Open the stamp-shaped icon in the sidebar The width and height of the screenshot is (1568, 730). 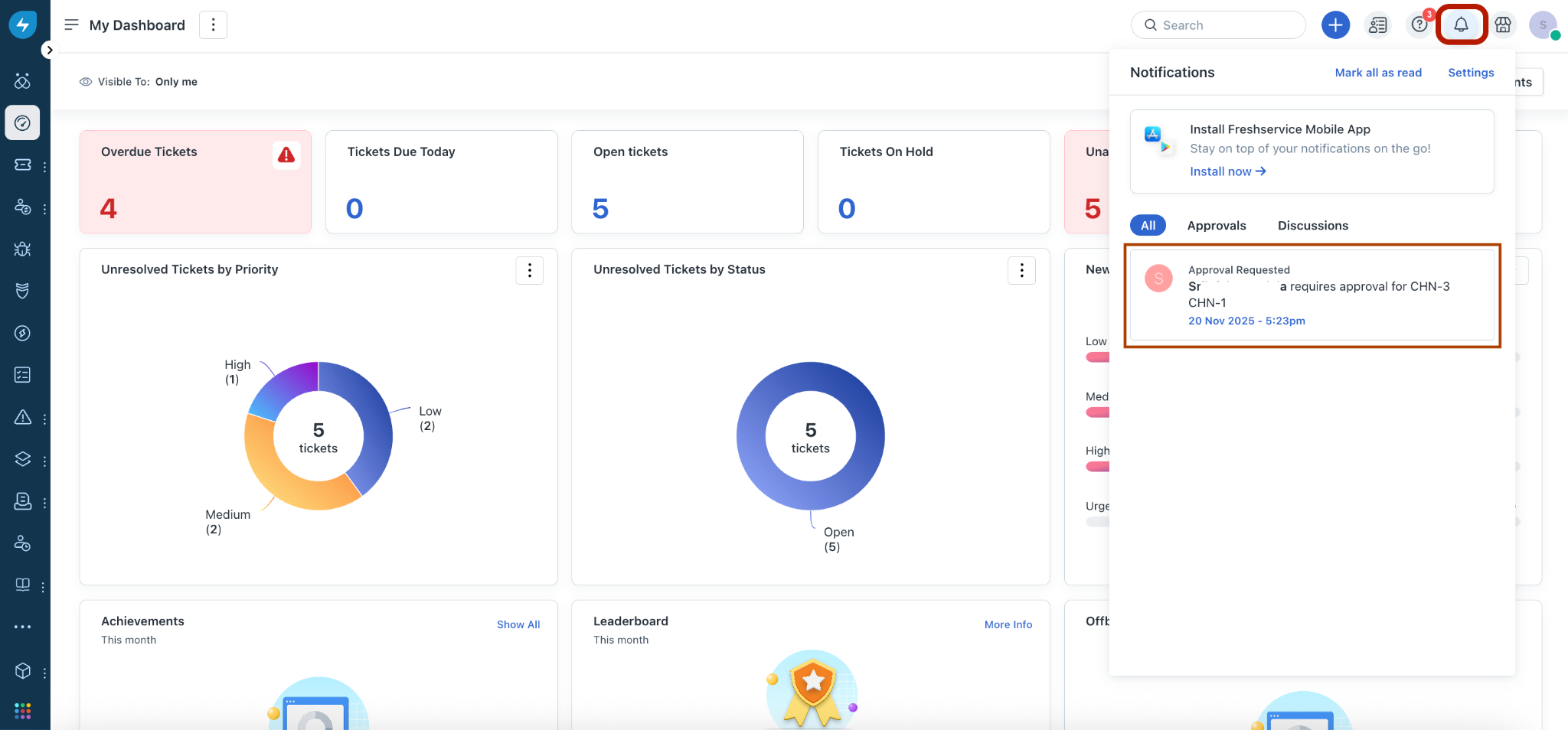[22, 501]
